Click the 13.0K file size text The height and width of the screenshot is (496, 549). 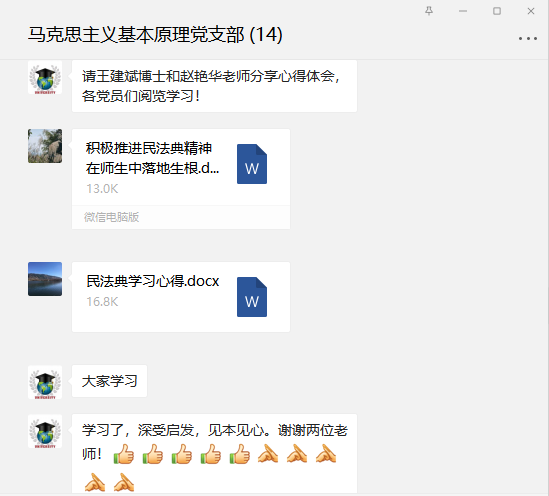(102, 189)
